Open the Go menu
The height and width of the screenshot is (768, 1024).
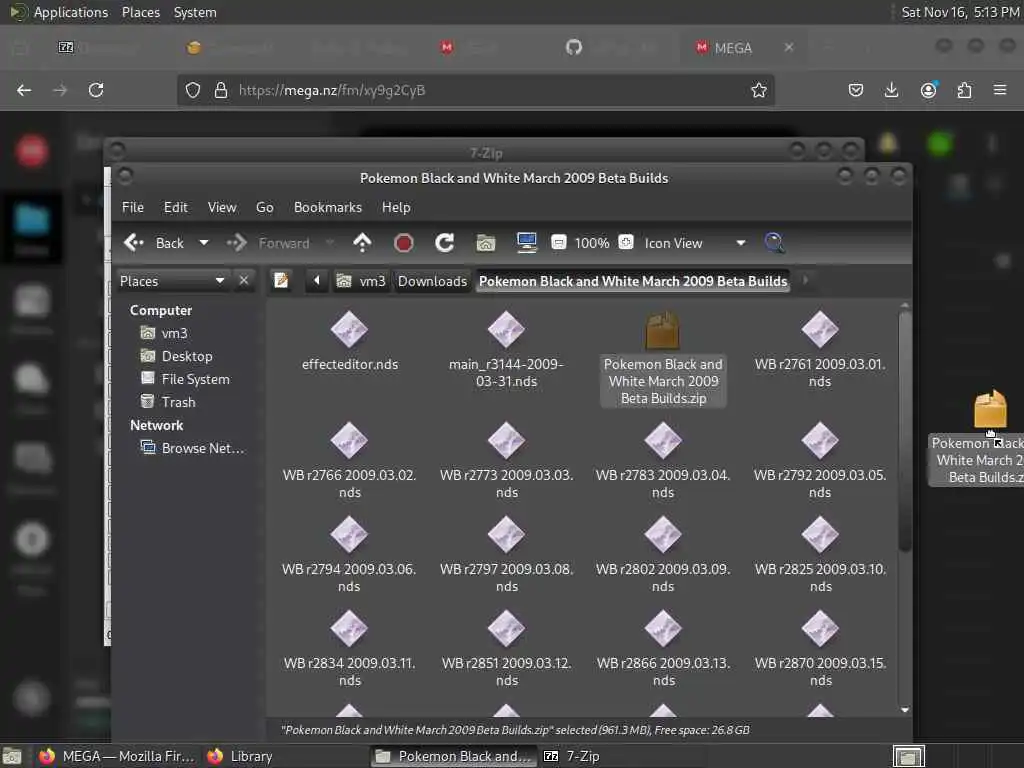coord(264,207)
